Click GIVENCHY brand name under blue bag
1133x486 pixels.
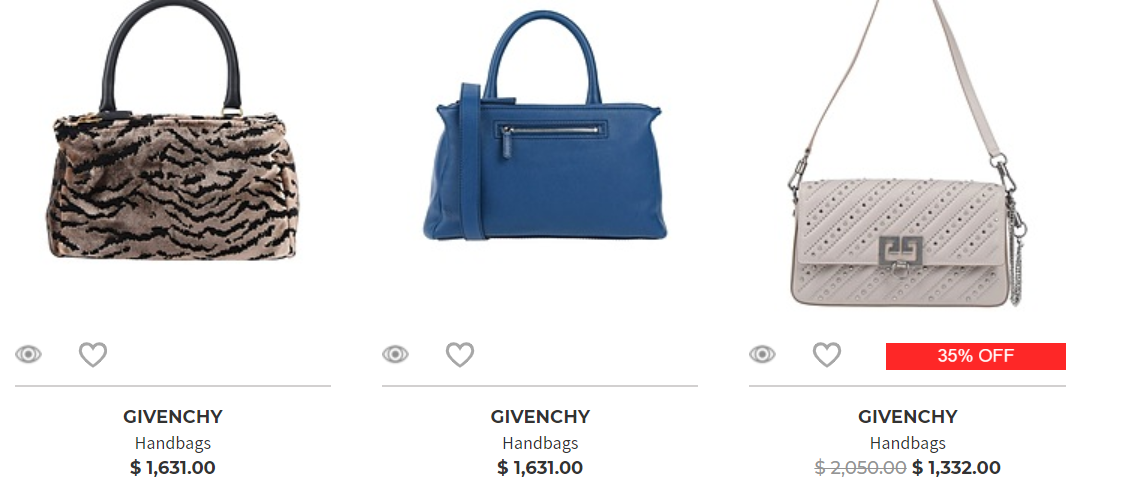click(x=540, y=417)
